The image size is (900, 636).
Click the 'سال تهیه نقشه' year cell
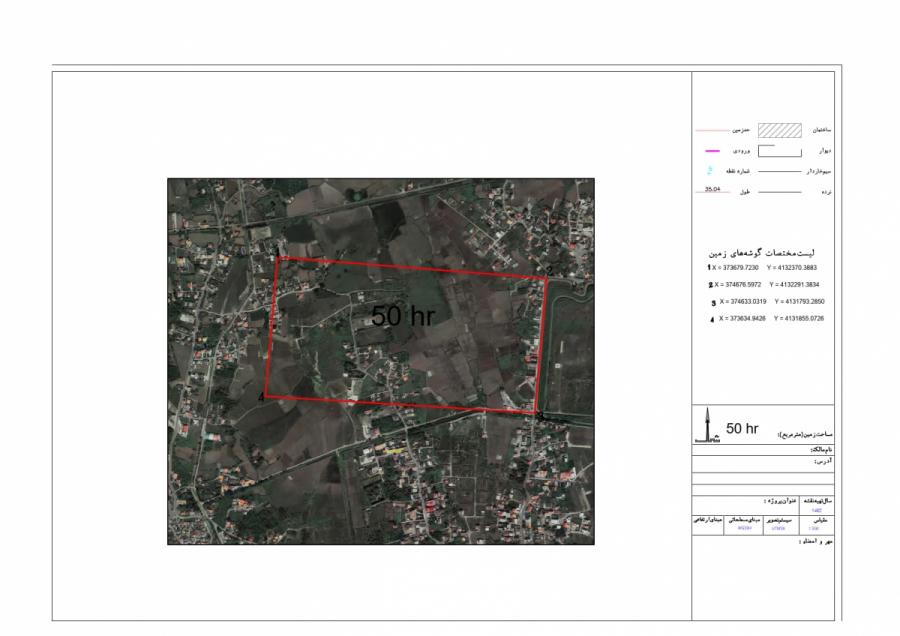click(816, 504)
